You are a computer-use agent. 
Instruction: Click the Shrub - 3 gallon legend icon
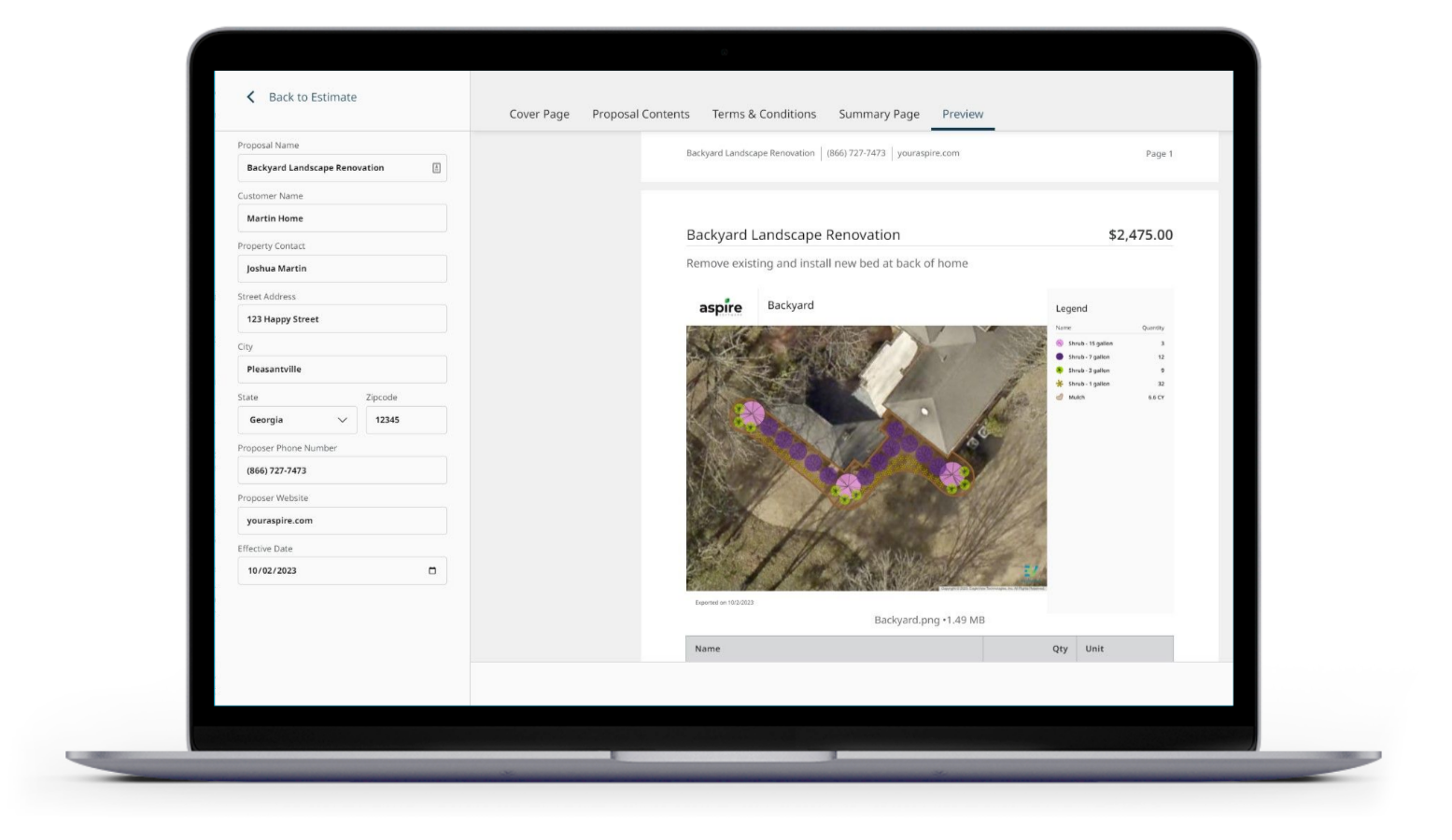click(x=1060, y=371)
